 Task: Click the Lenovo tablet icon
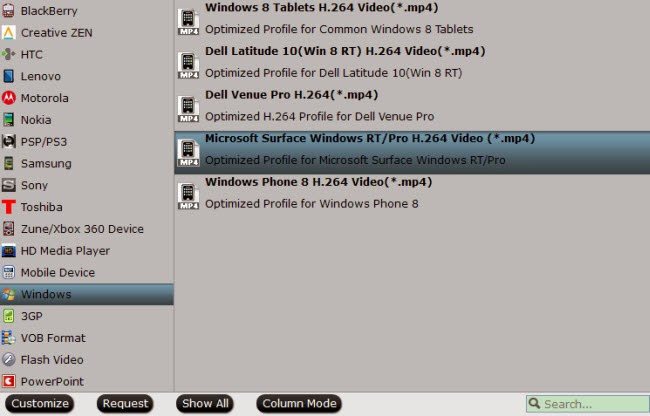point(8,76)
